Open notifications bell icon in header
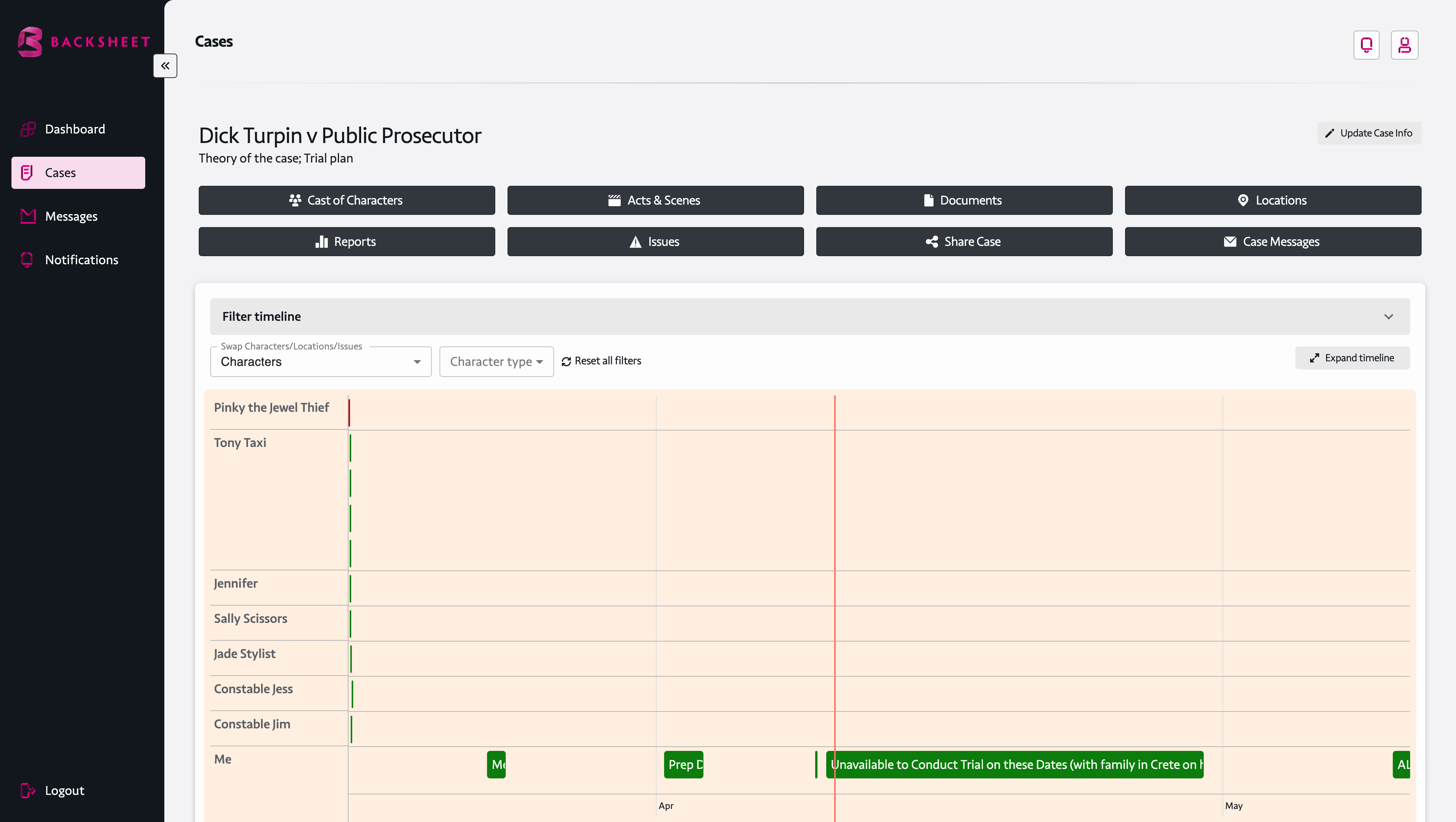1456x822 pixels. pos(1366,45)
